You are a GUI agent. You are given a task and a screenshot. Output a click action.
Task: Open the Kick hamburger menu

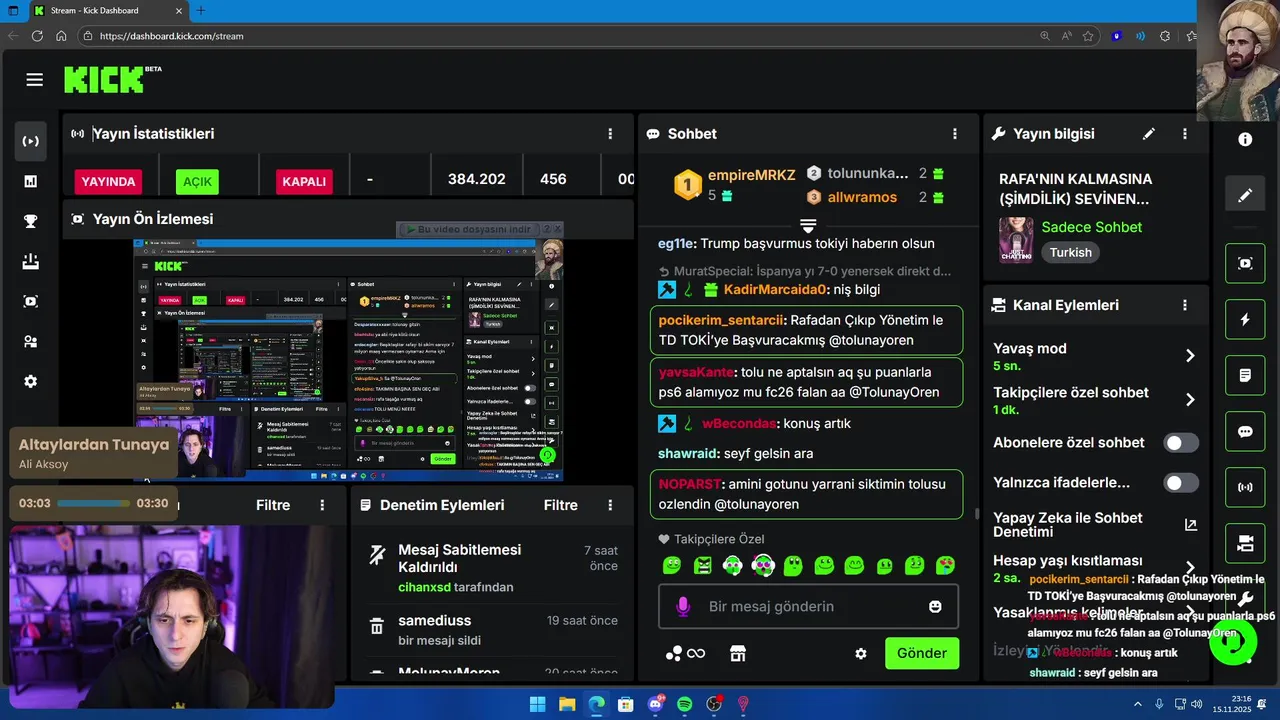click(x=35, y=80)
